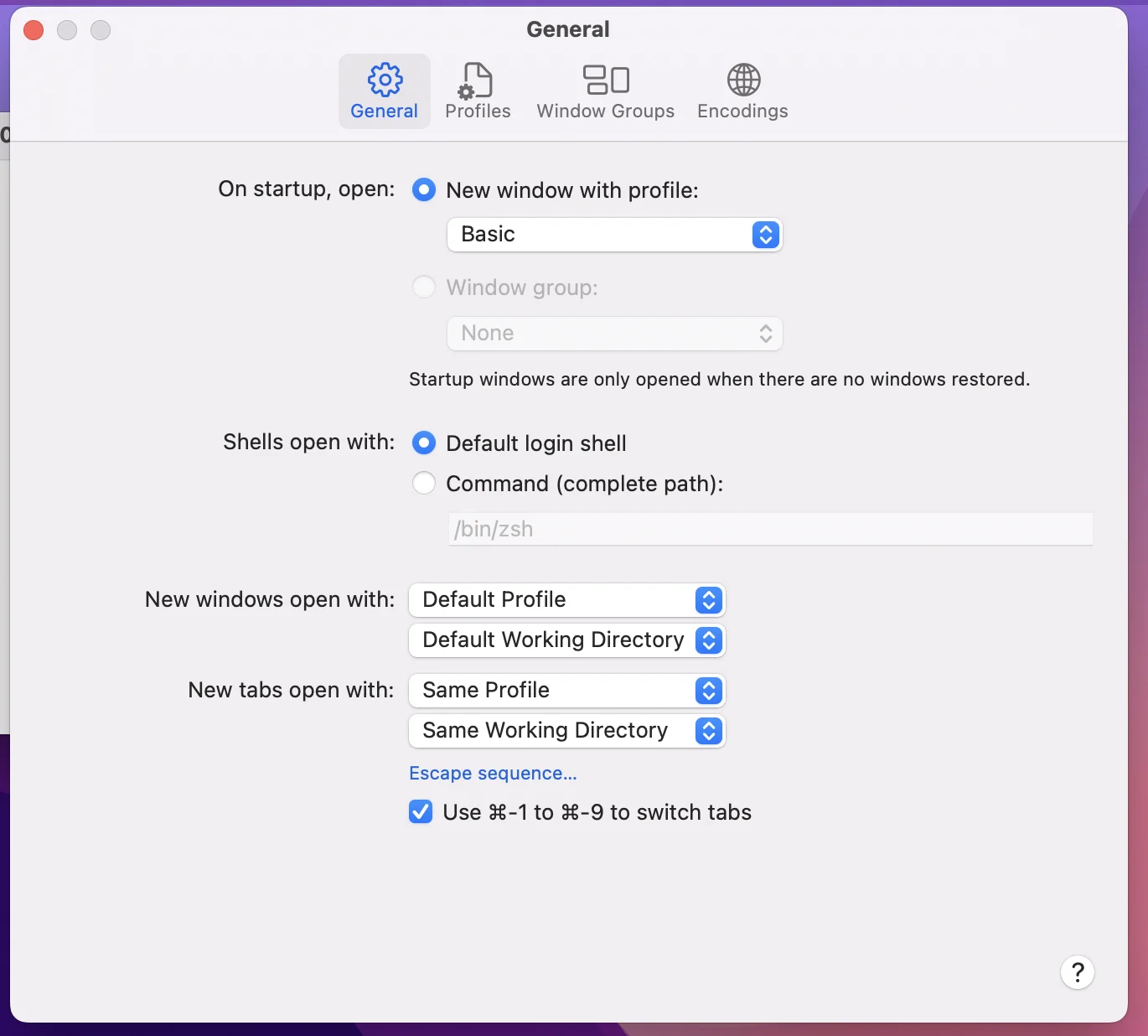Open the Window Groups tab

(x=605, y=91)
